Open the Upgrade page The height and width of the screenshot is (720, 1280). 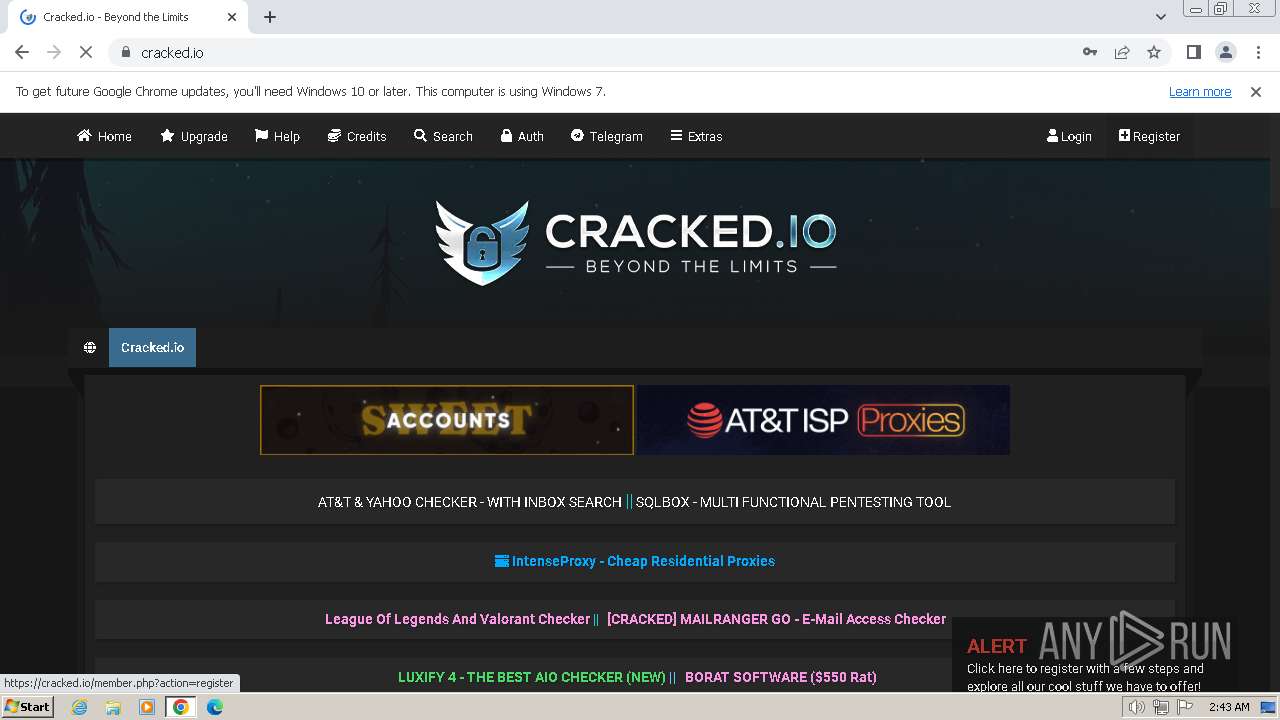point(194,136)
